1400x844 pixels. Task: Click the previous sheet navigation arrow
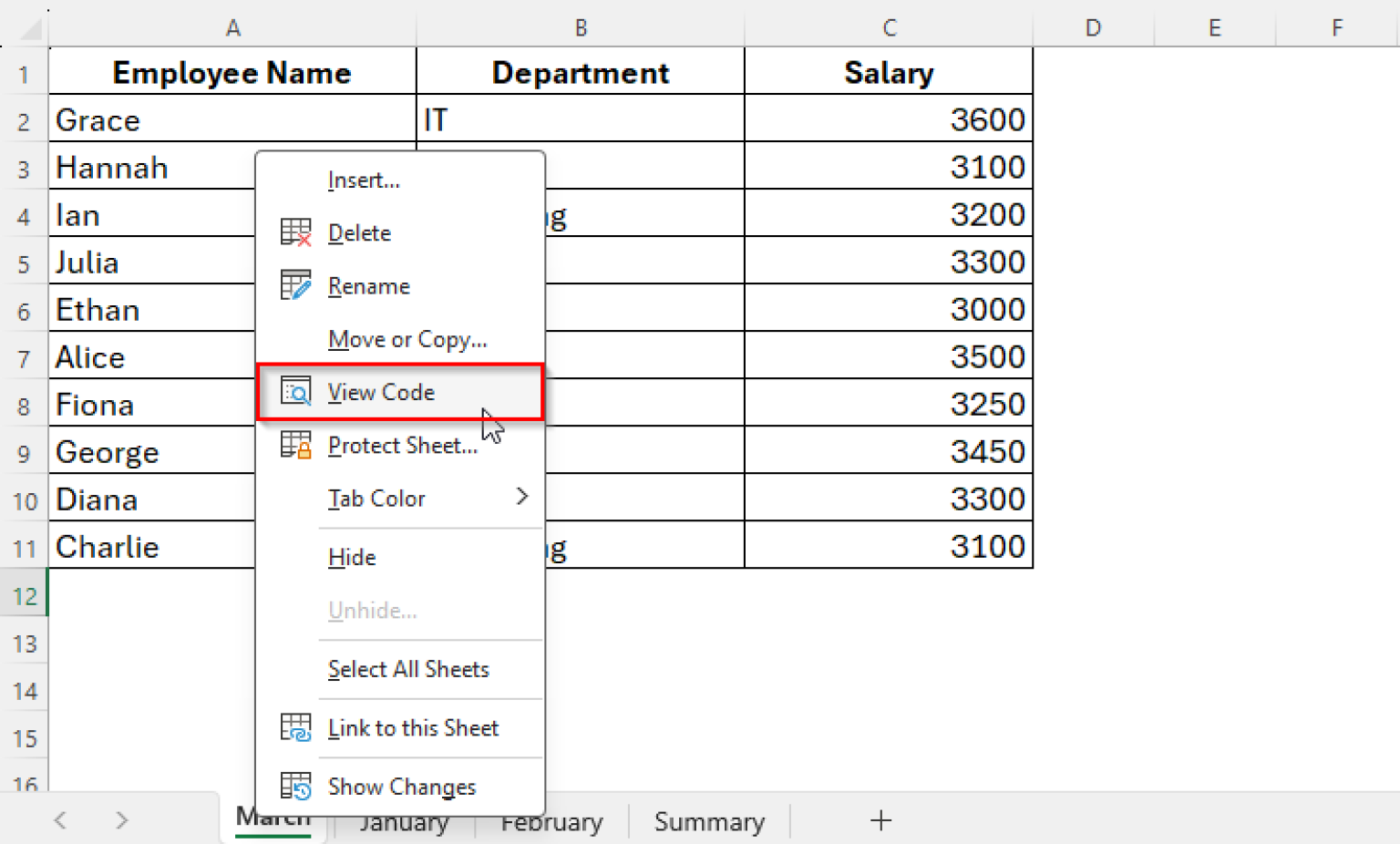point(60,820)
